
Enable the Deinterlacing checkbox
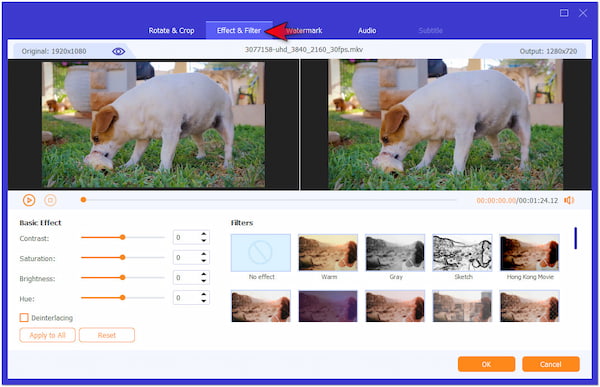pos(24,318)
